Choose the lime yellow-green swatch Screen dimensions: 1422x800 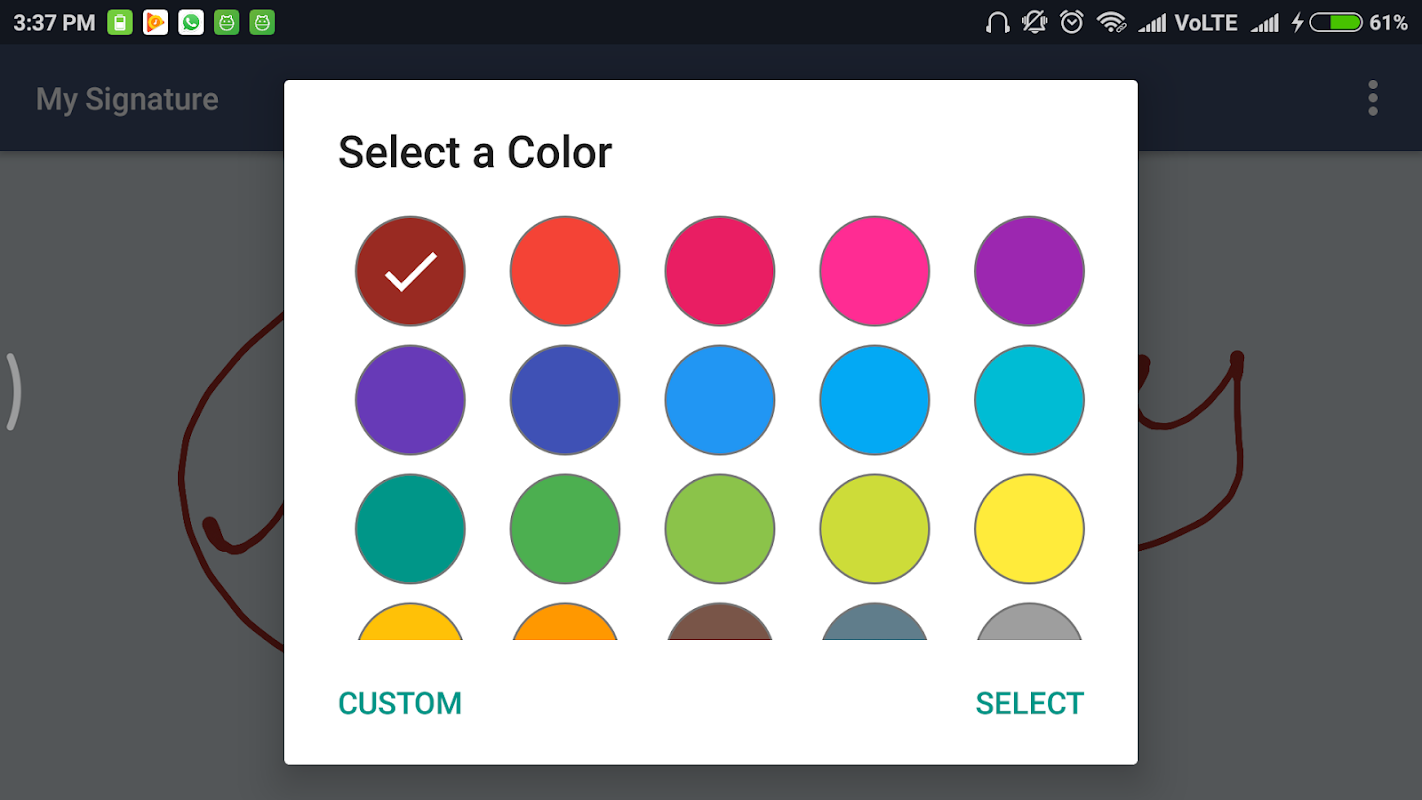click(874, 529)
